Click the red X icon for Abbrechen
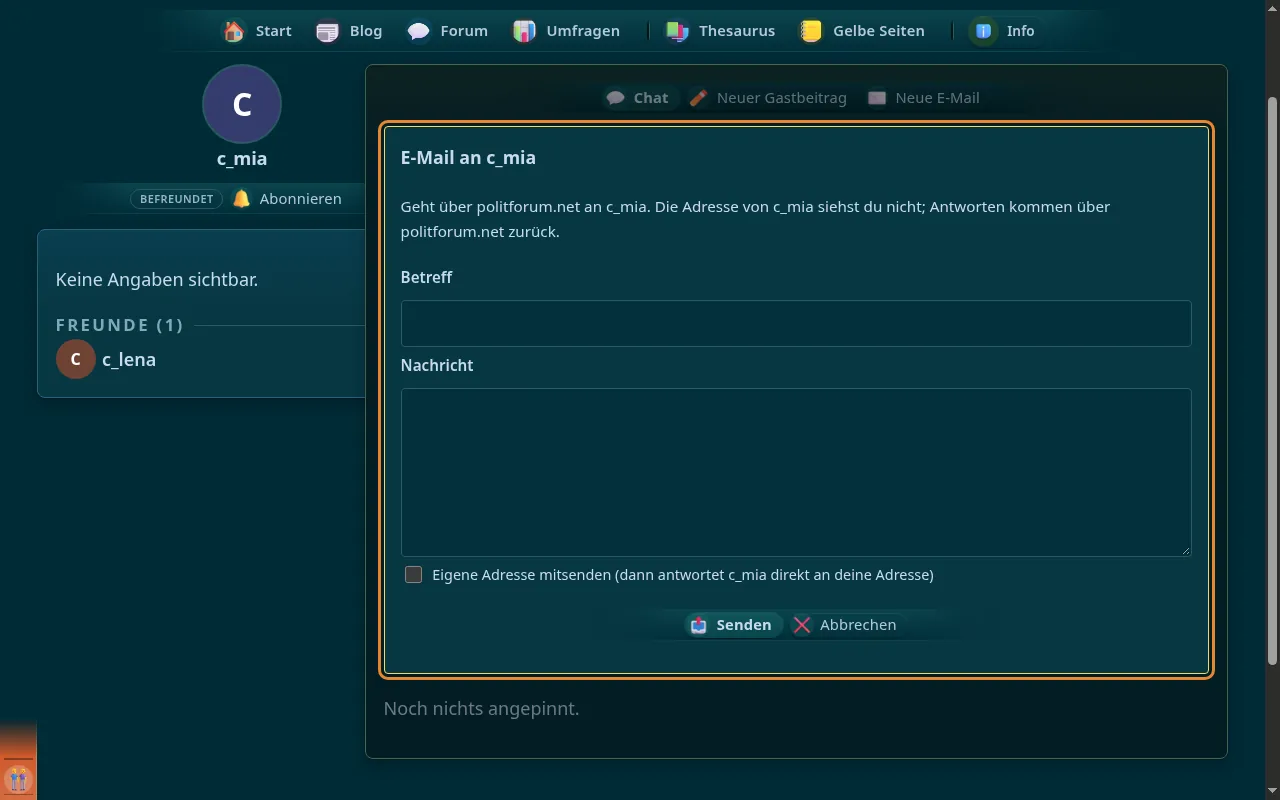 click(802, 625)
